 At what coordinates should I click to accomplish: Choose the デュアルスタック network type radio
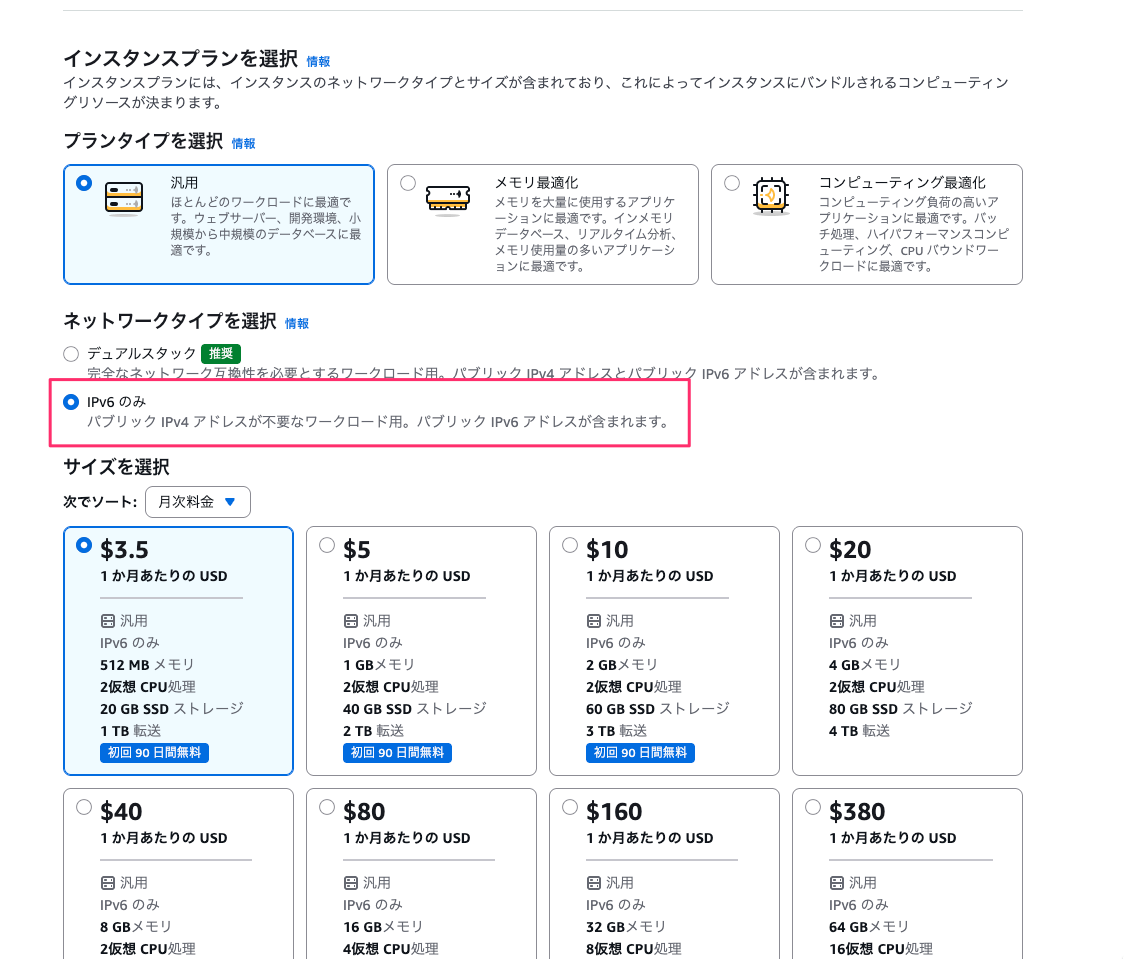tap(71, 353)
